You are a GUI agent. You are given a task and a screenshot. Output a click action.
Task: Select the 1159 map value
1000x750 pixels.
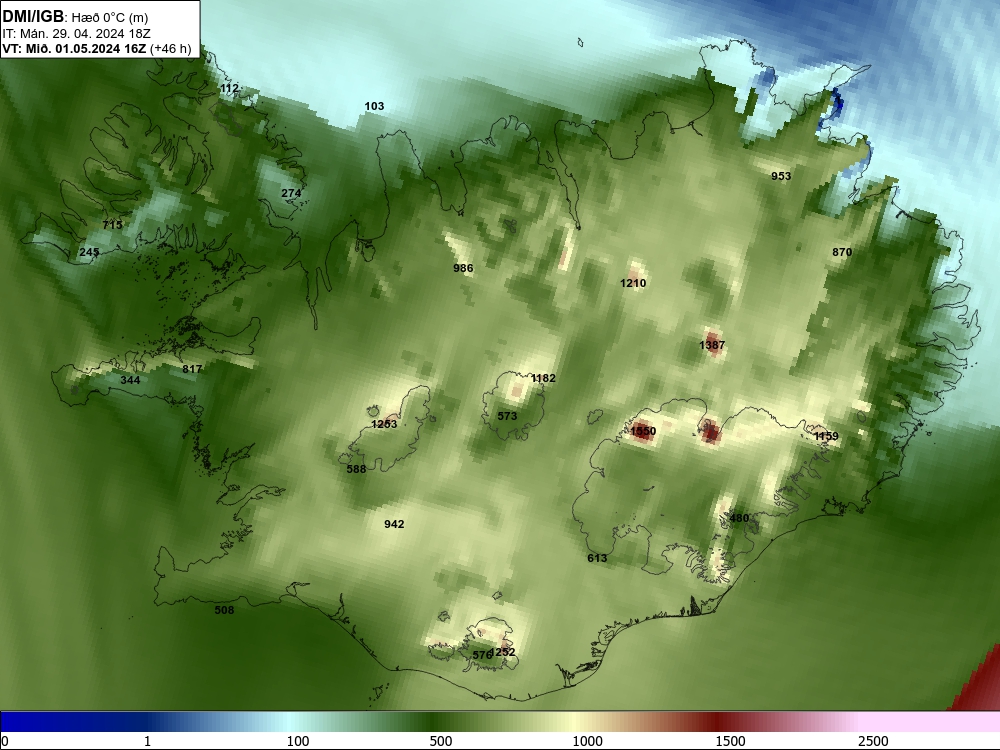click(827, 436)
